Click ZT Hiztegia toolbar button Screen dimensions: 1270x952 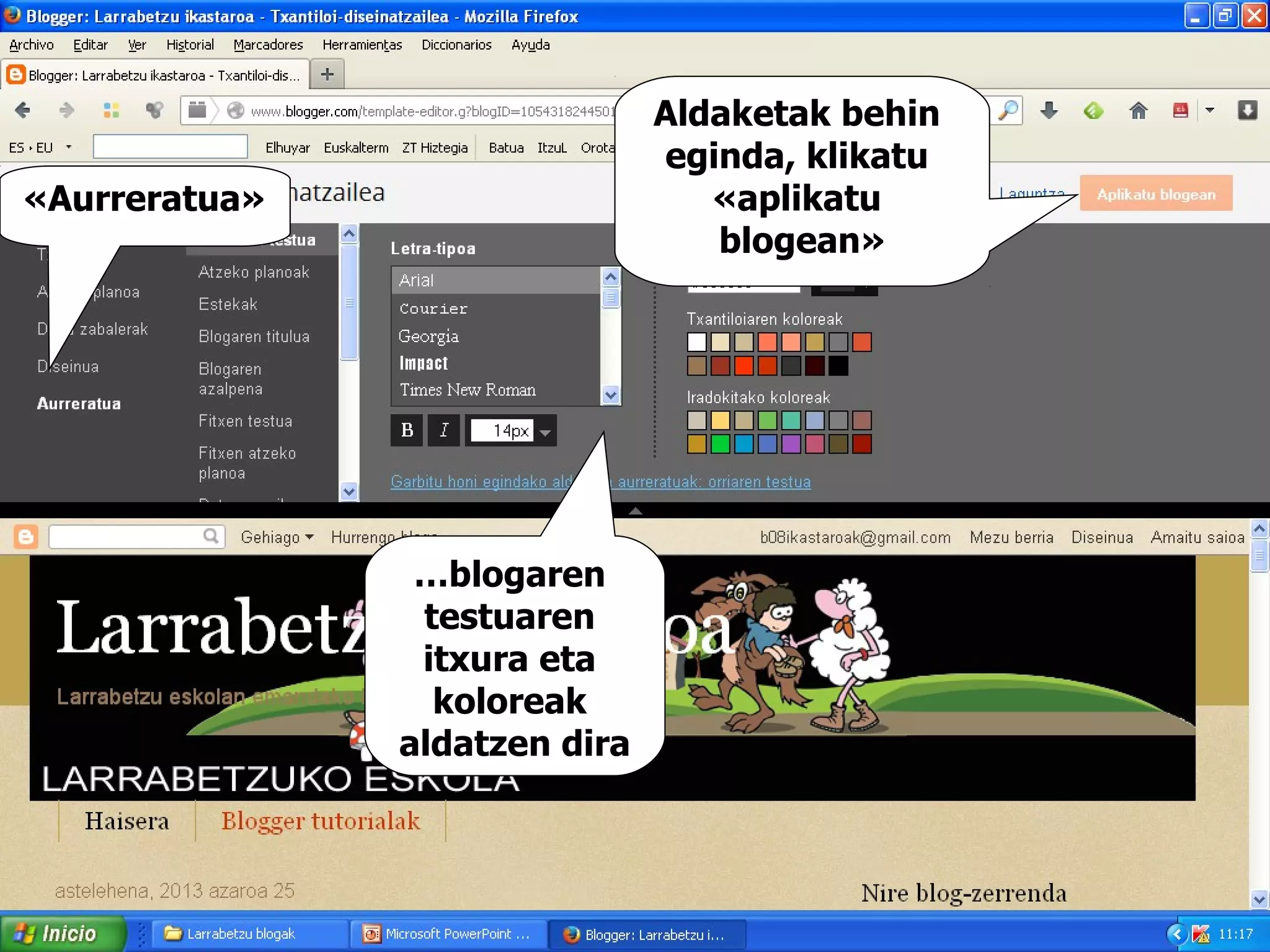(435, 148)
